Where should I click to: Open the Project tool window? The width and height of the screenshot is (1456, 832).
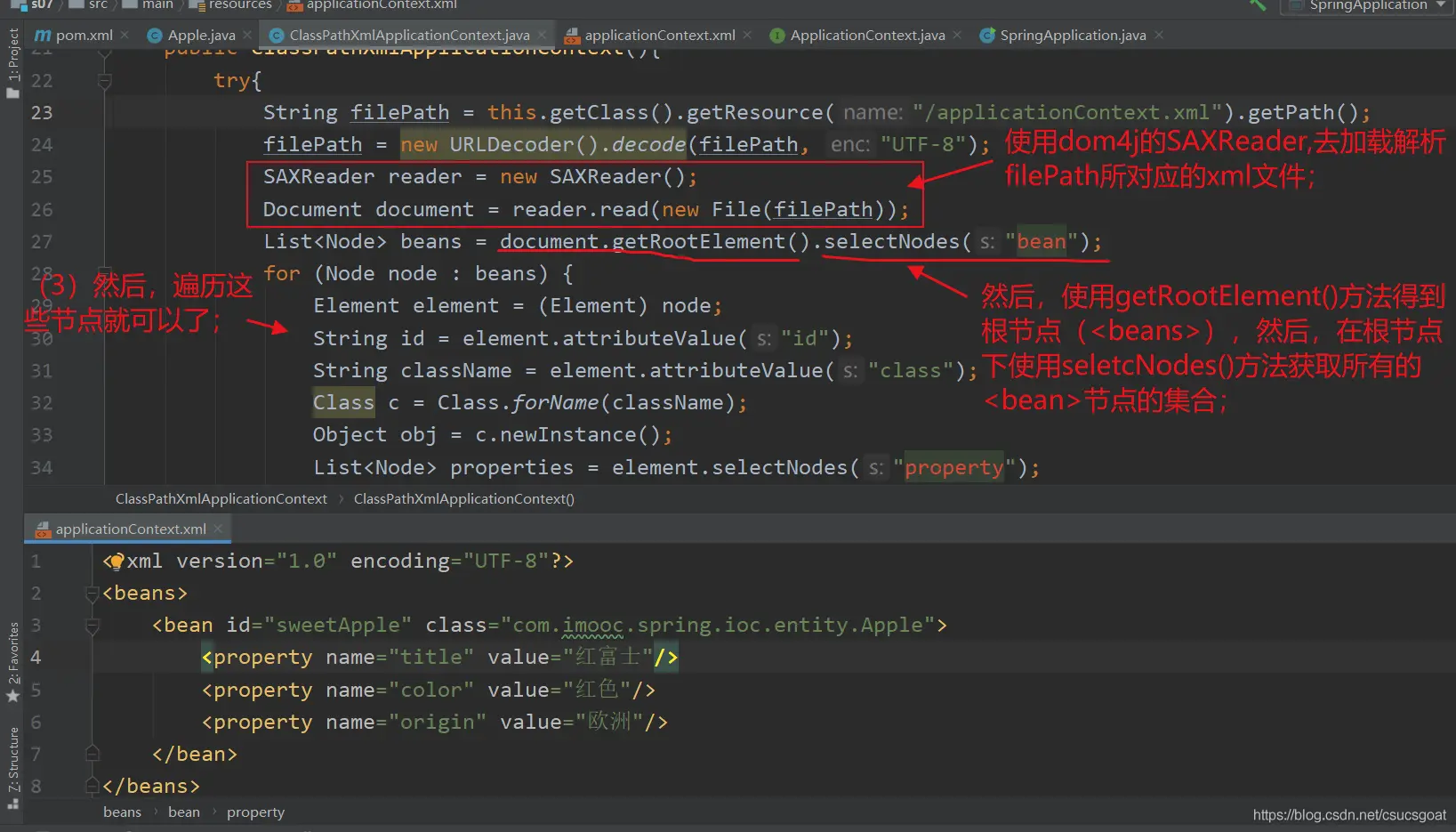click(13, 62)
